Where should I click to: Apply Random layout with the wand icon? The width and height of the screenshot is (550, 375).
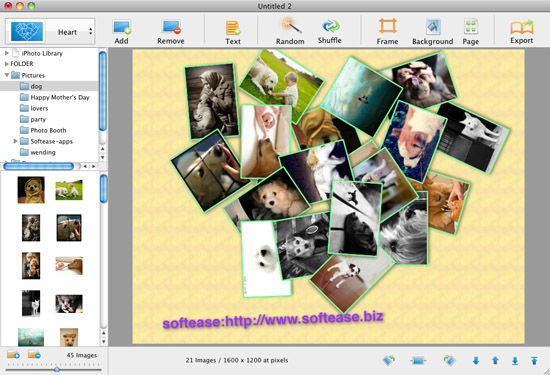tap(290, 32)
